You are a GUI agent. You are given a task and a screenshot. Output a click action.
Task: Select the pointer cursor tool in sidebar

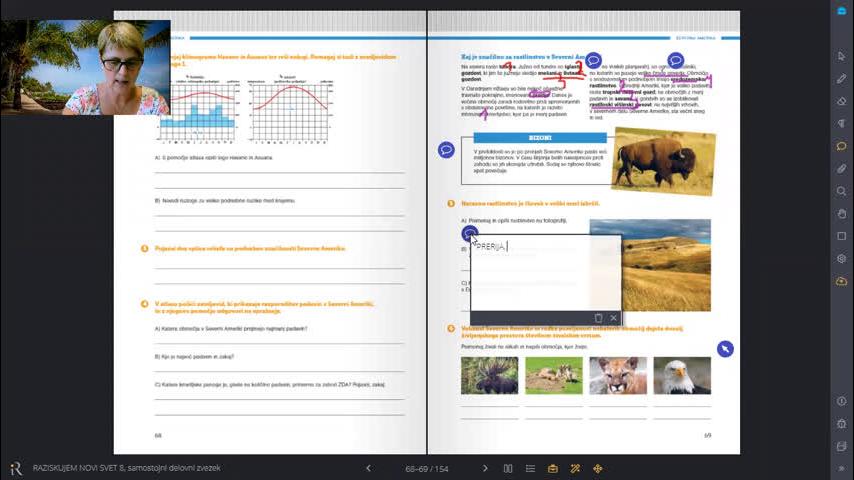click(x=841, y=55)
